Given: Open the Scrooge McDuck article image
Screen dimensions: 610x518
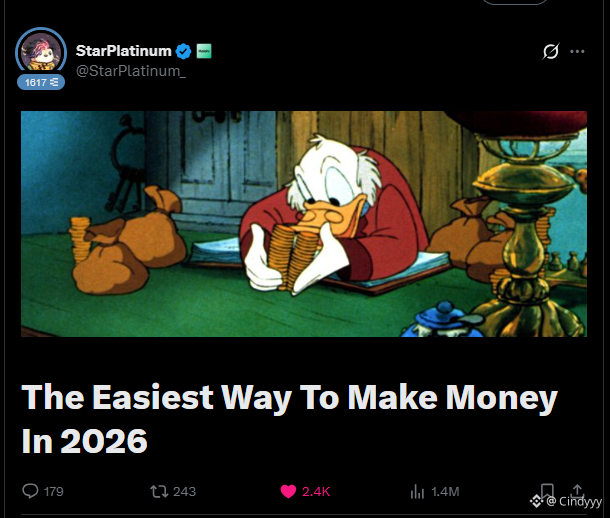Looking at the screenshot, I should pyautogui.click(x=304, y=224).
